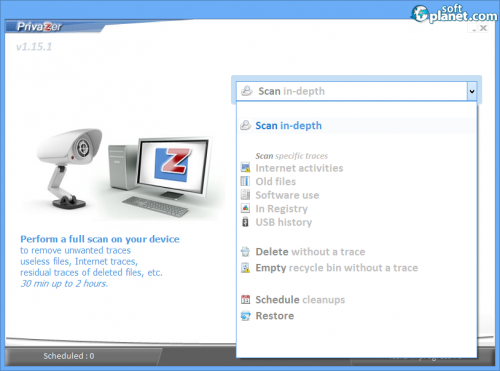Viewport: 500px width, 371px height.
Task: Select 'Software use' entry
Action: [x=287, y=195]
